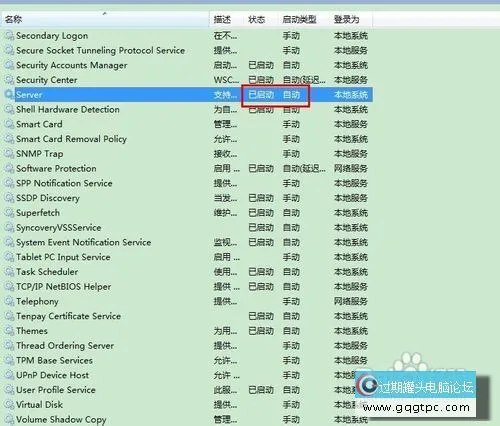
Task: Select the Security Center service name
Action: 47,80
